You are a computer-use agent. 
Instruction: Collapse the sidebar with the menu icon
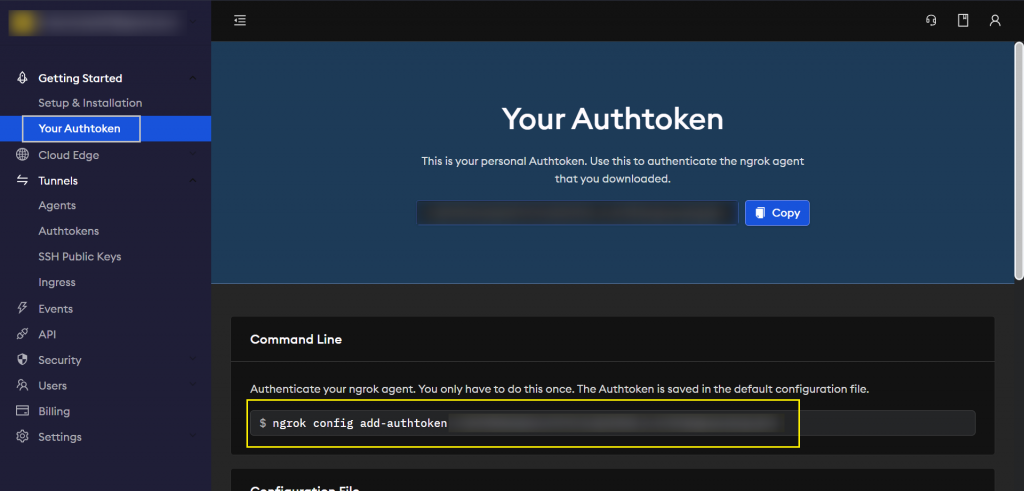[x=240, y=20]
